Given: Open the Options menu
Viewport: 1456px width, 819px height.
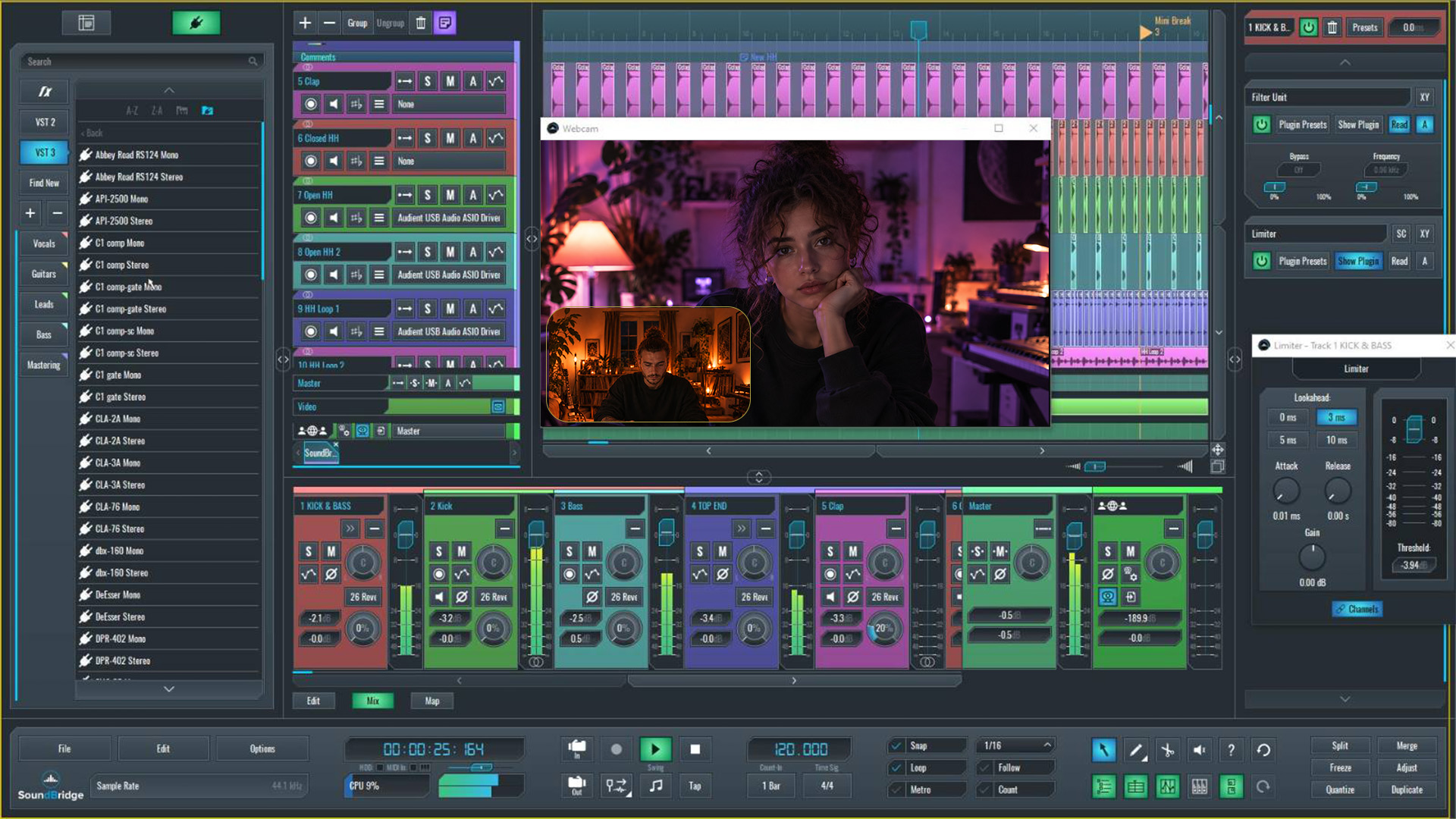Looking at the screenshot, I should pos(262,748).
